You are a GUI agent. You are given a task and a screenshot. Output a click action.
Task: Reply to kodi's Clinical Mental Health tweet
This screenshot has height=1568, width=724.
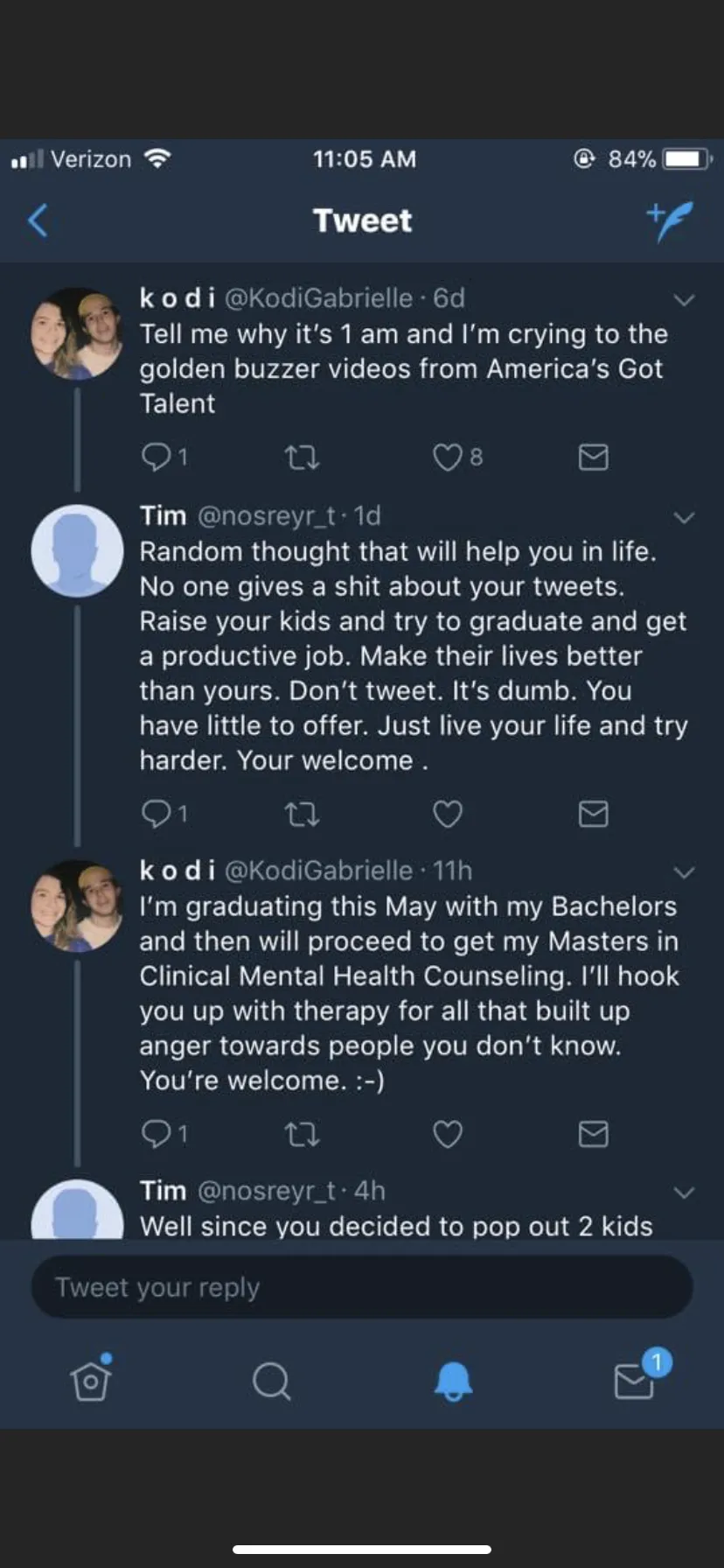tap(156, 1135)
